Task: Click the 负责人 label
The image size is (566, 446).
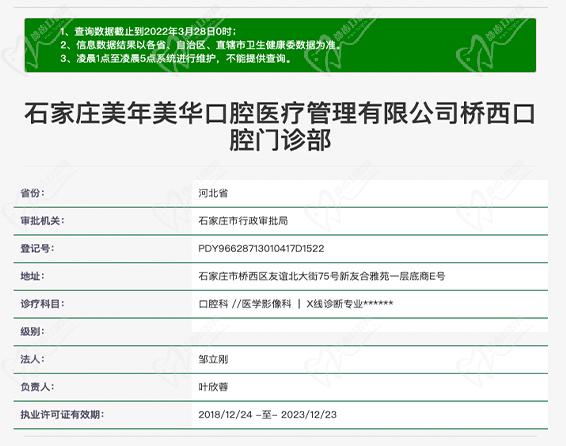Action: point(37,387)
